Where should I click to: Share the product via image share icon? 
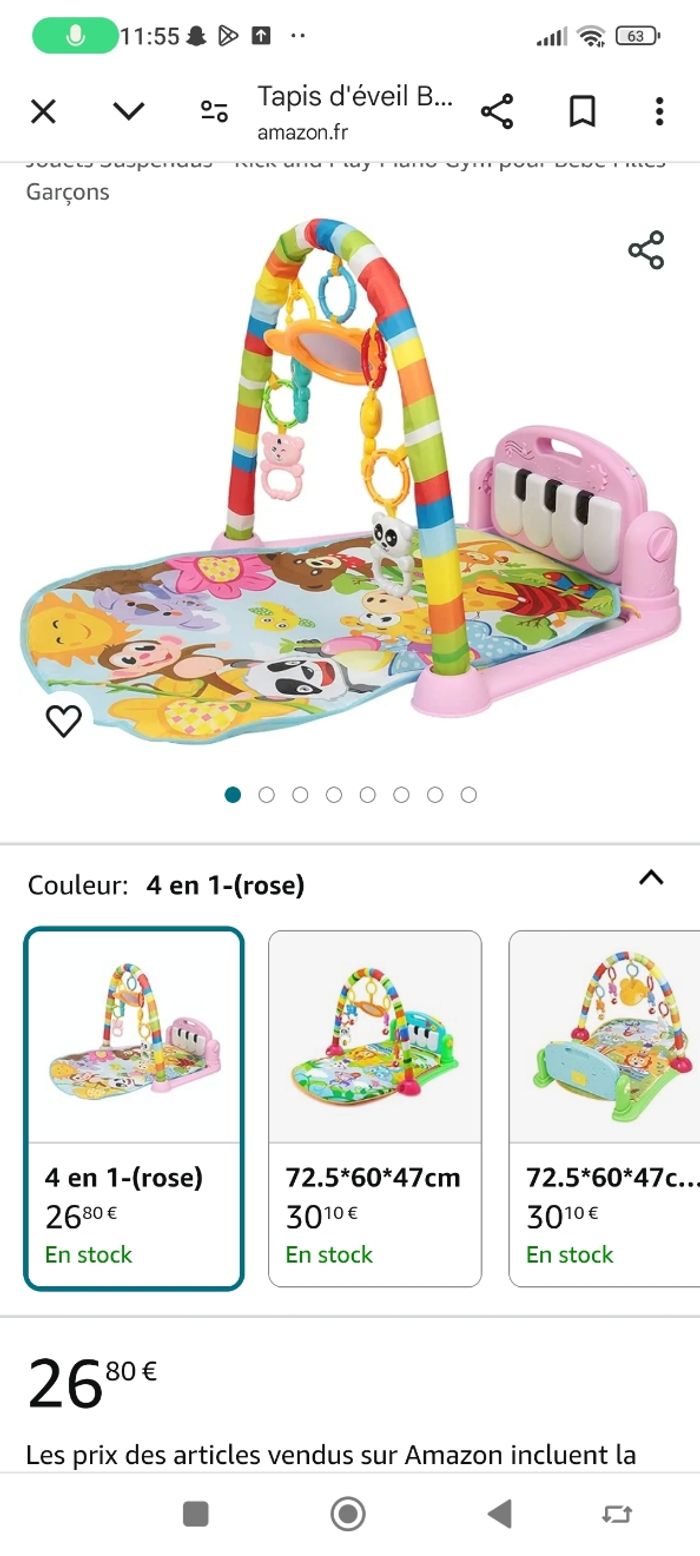(646, 250)
